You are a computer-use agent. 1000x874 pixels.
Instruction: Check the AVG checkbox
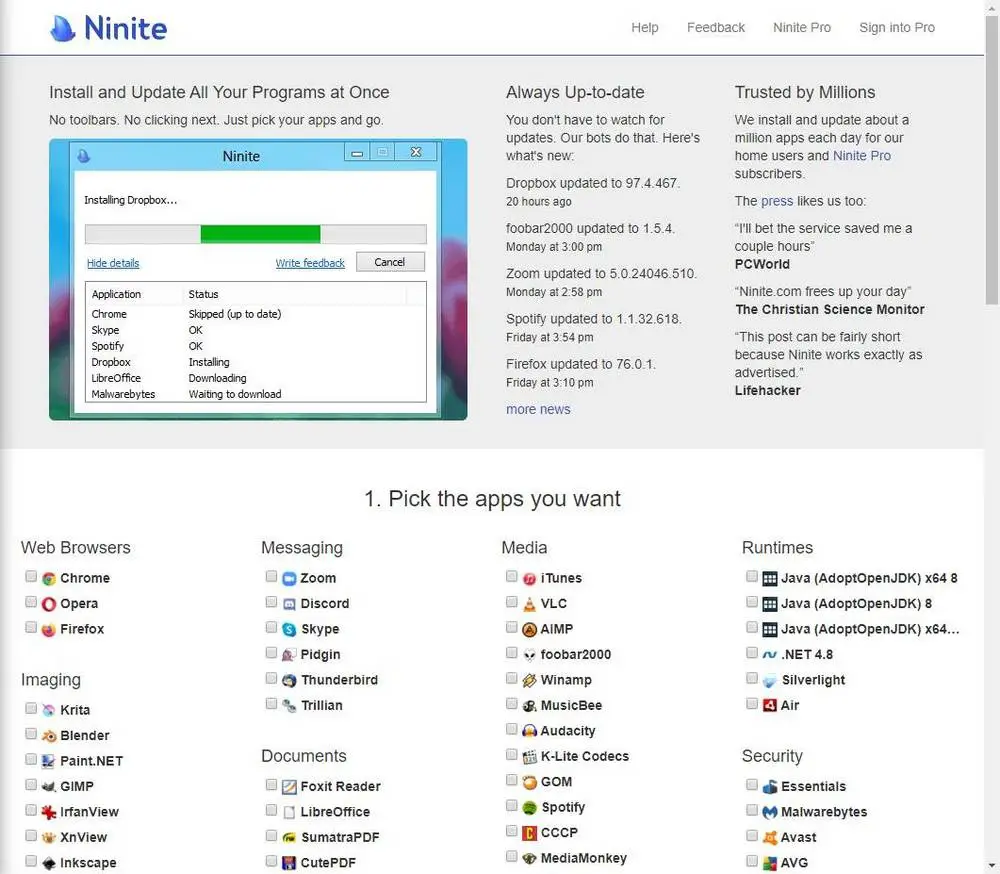[752, 861]
